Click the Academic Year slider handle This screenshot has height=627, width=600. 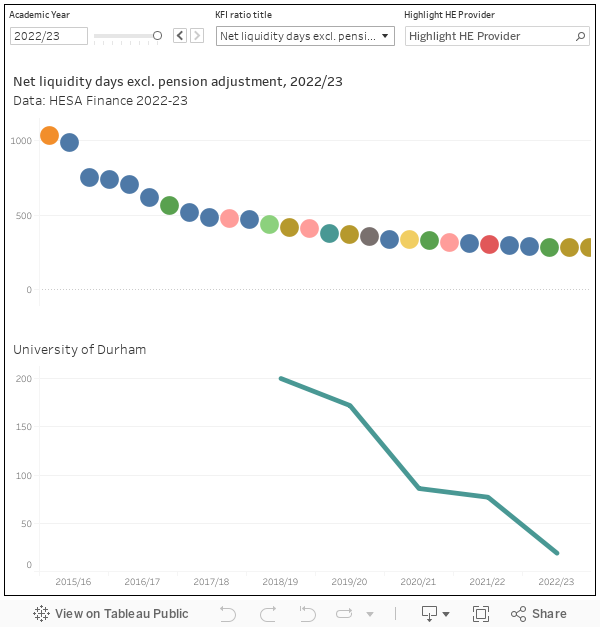point(157,36)
